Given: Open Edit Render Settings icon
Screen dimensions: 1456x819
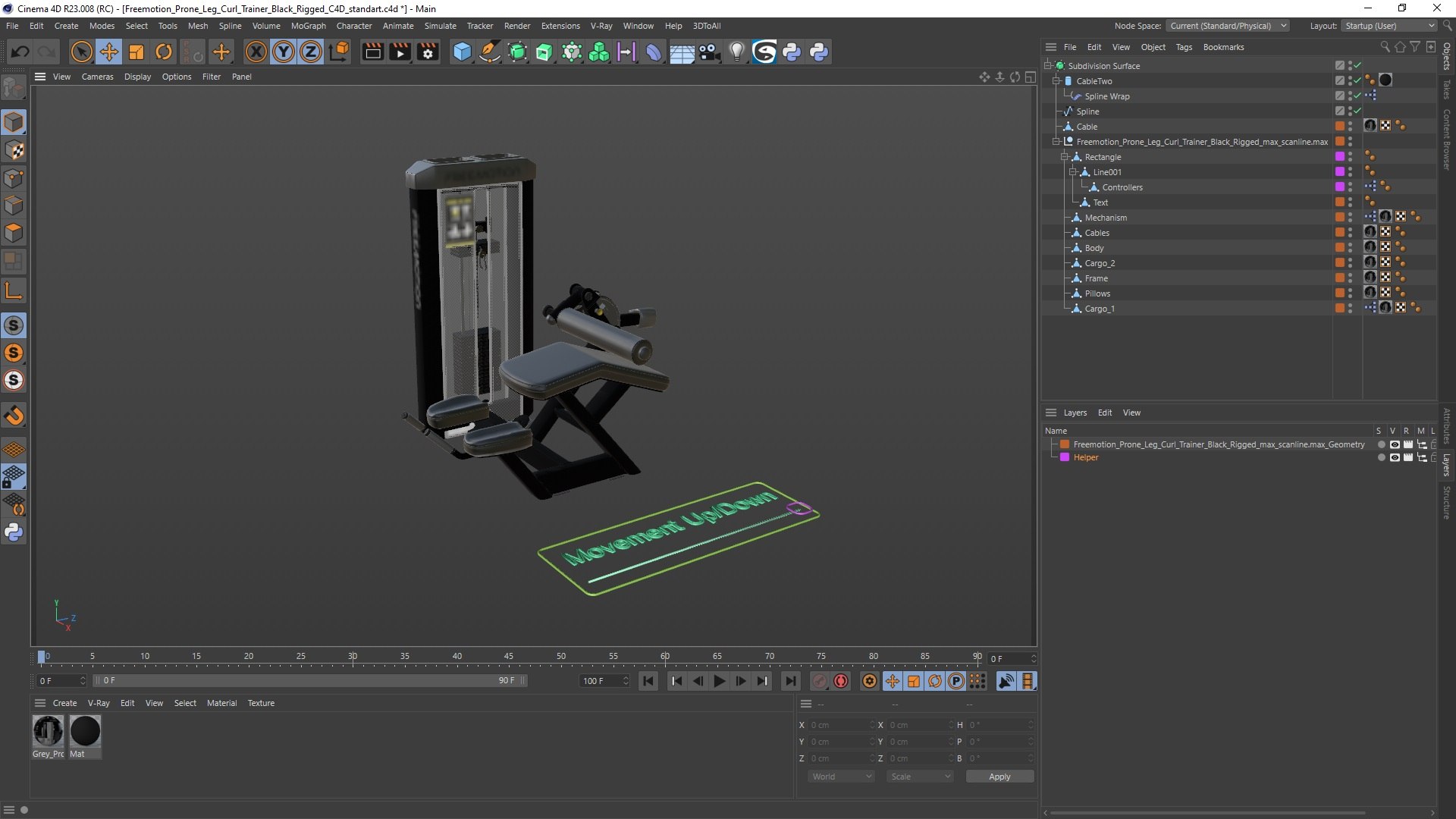Looking at the screenshot, I should [428, 52].
